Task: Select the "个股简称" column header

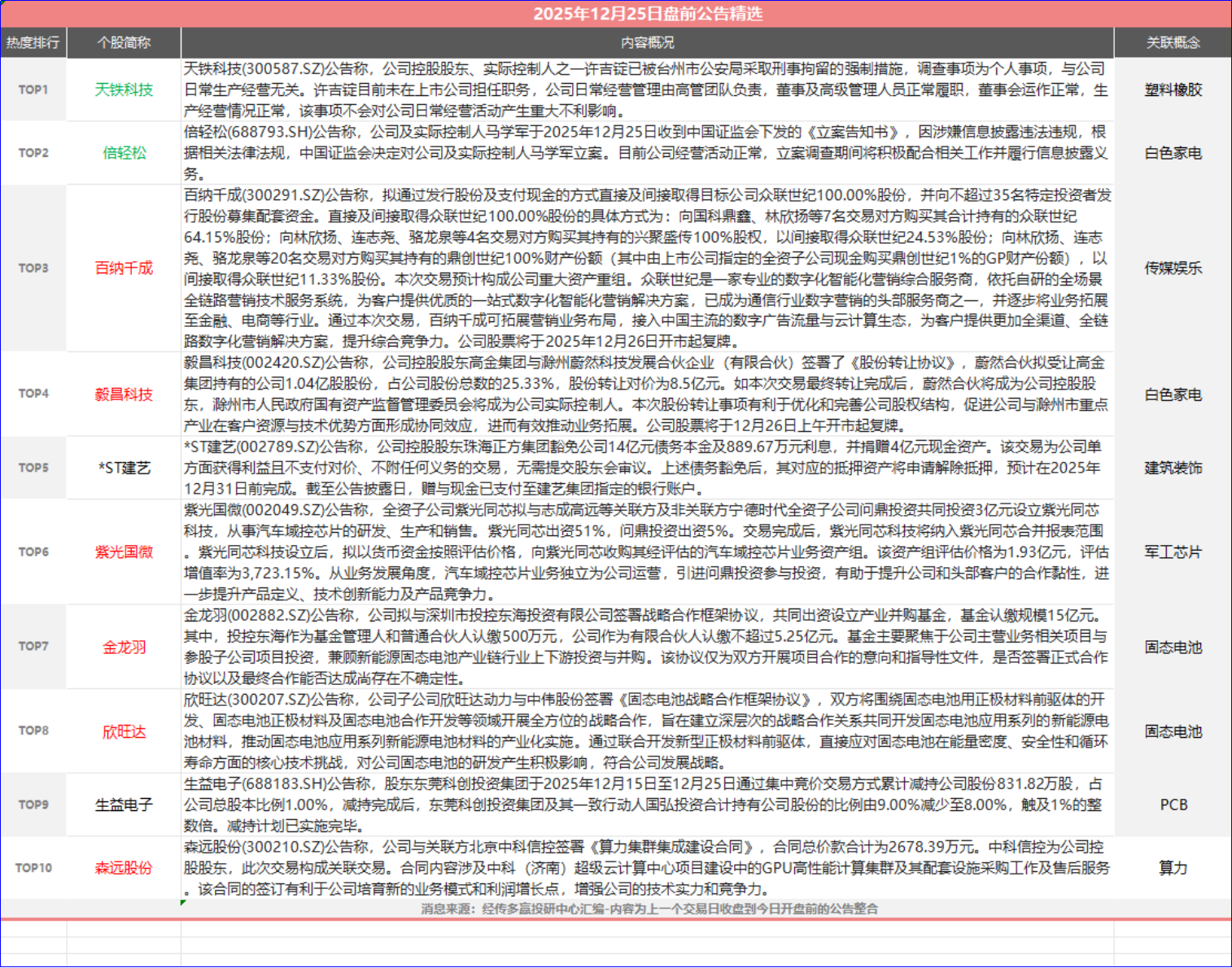Action: point(124,42)
